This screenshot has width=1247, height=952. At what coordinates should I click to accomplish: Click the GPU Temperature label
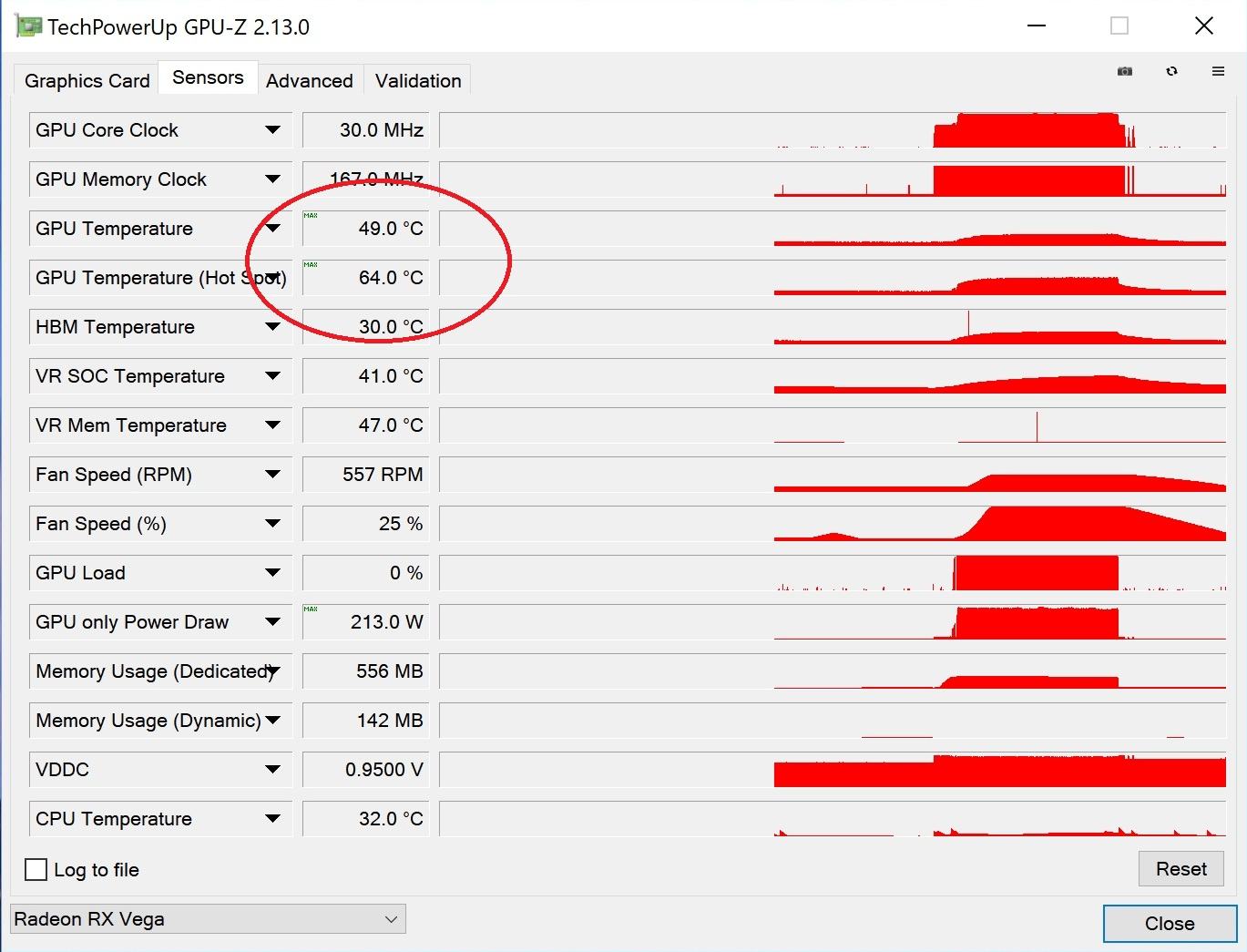(x=114, y=228)
